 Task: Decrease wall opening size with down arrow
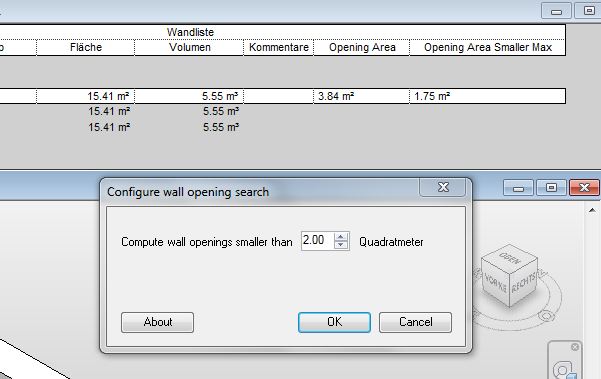pyautogui.click(x=340, y=245)
